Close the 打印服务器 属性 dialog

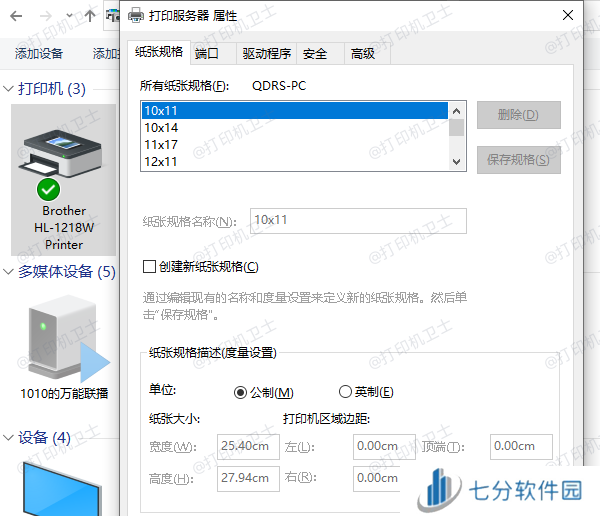point(568,15)
